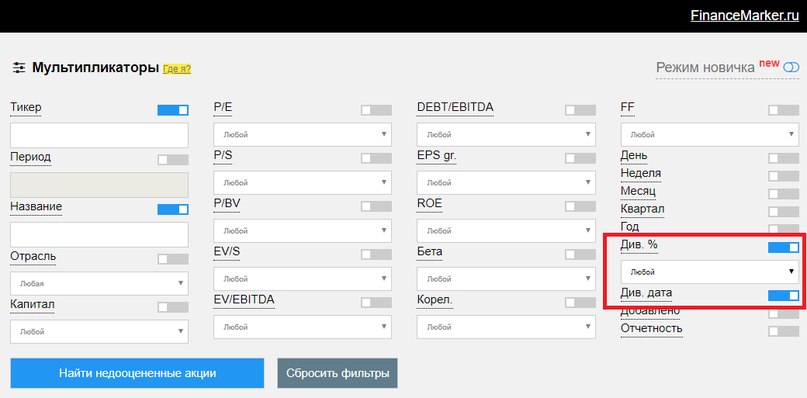Toggle the Режим новичка switch

(791, 67)
